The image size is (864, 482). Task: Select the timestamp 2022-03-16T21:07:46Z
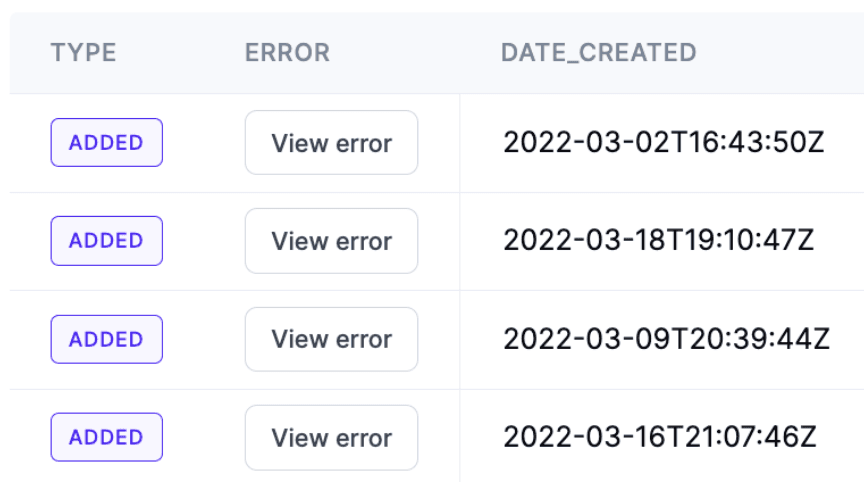(x=660, y=438)
